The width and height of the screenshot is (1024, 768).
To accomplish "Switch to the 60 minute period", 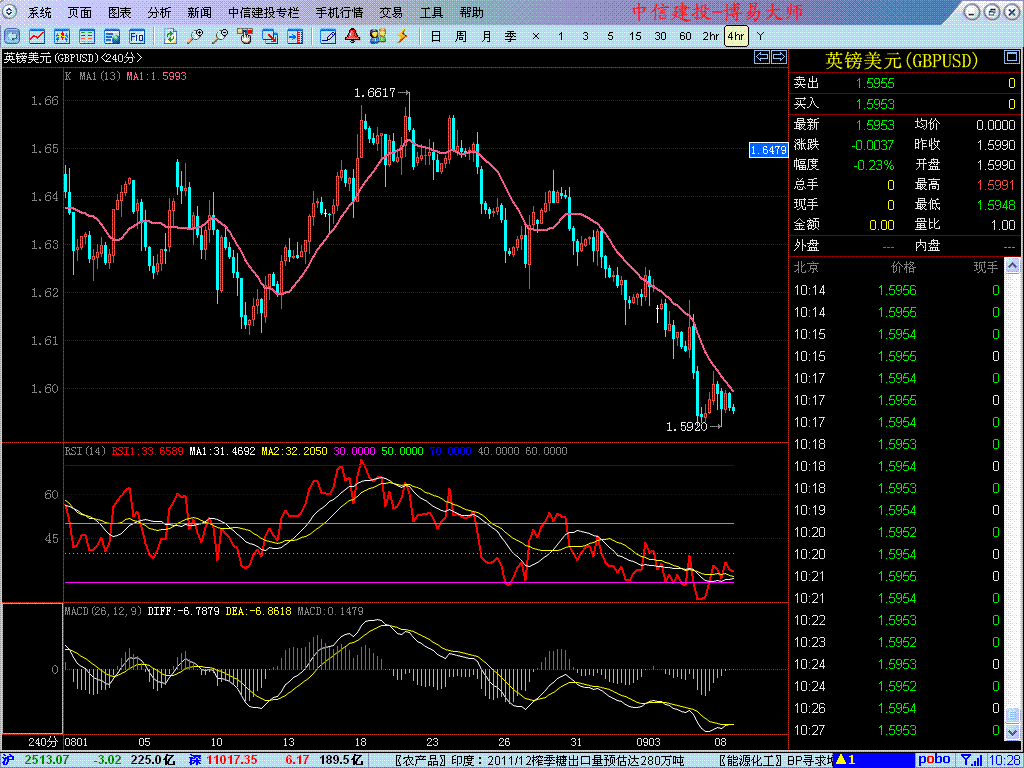I will [685, 36].
